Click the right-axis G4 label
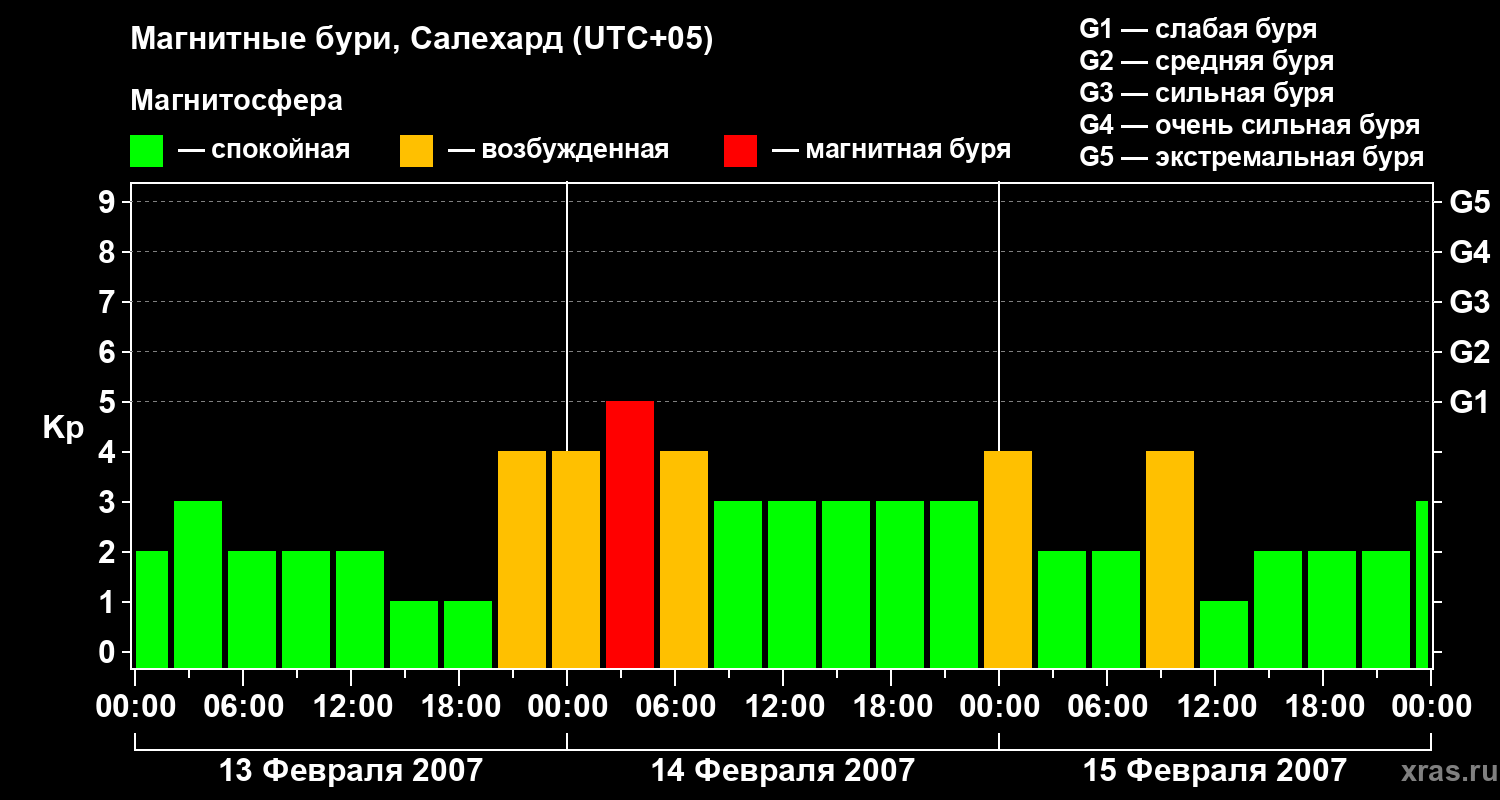Image resolution: width=1500 pixels, height=800 pixels. (x=1469, y=253)
